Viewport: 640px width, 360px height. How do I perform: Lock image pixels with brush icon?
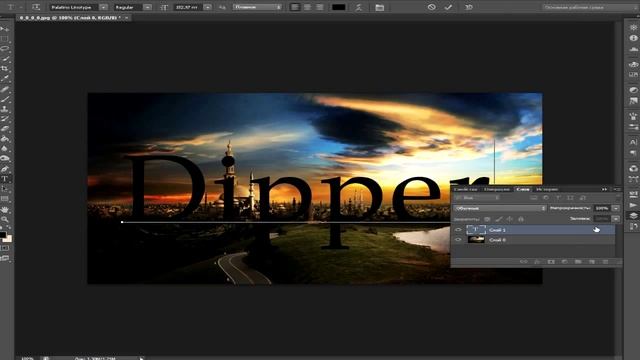[x=498, y=219]
